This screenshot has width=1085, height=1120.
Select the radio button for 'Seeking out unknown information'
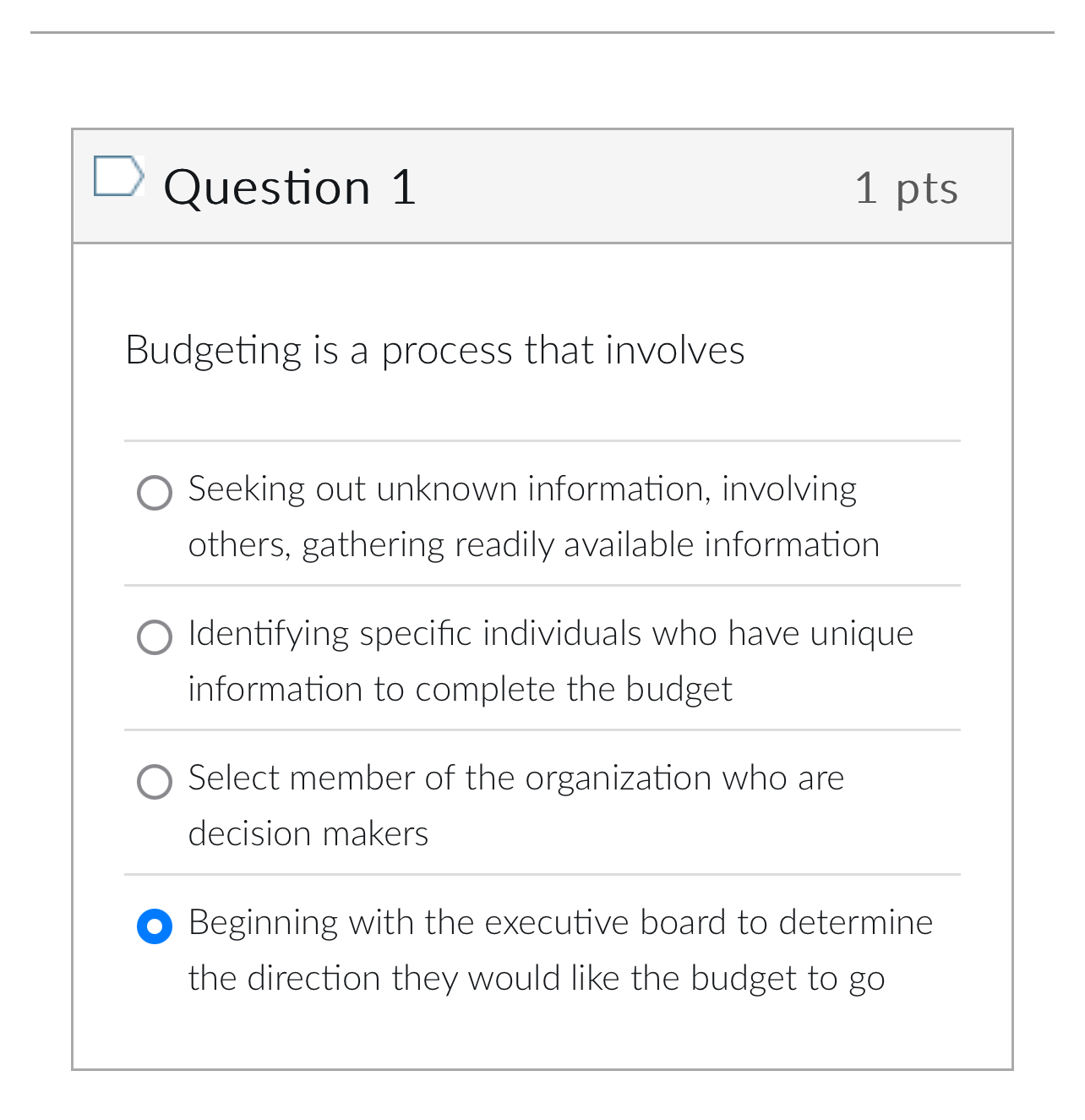(155, 493)
